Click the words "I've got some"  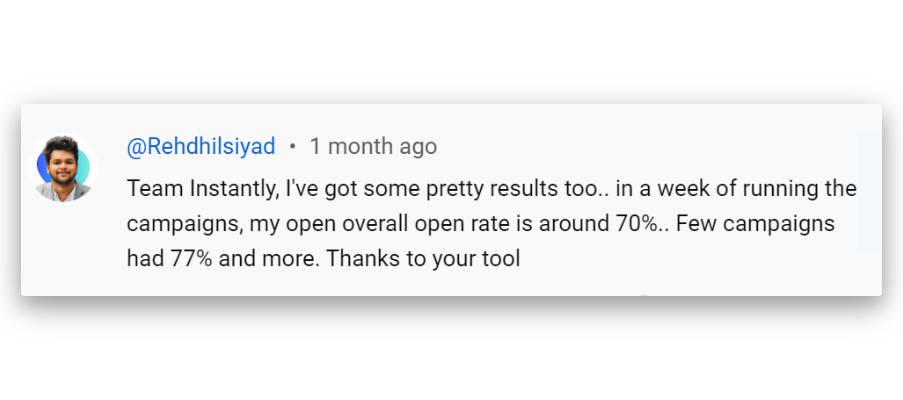click(x=348, y=188)
